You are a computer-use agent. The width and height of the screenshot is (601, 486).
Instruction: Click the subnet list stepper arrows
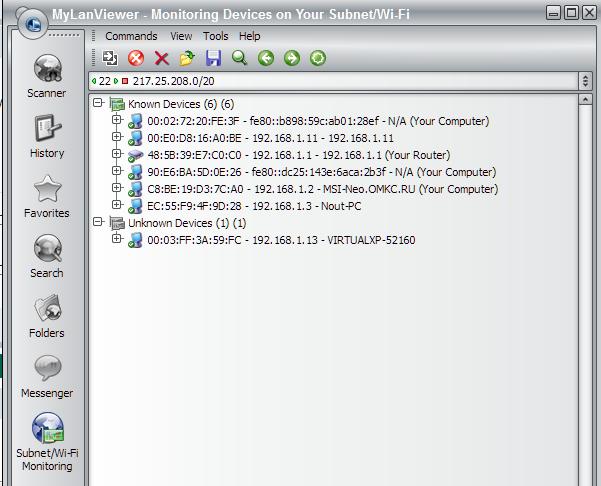click(585, 81)
